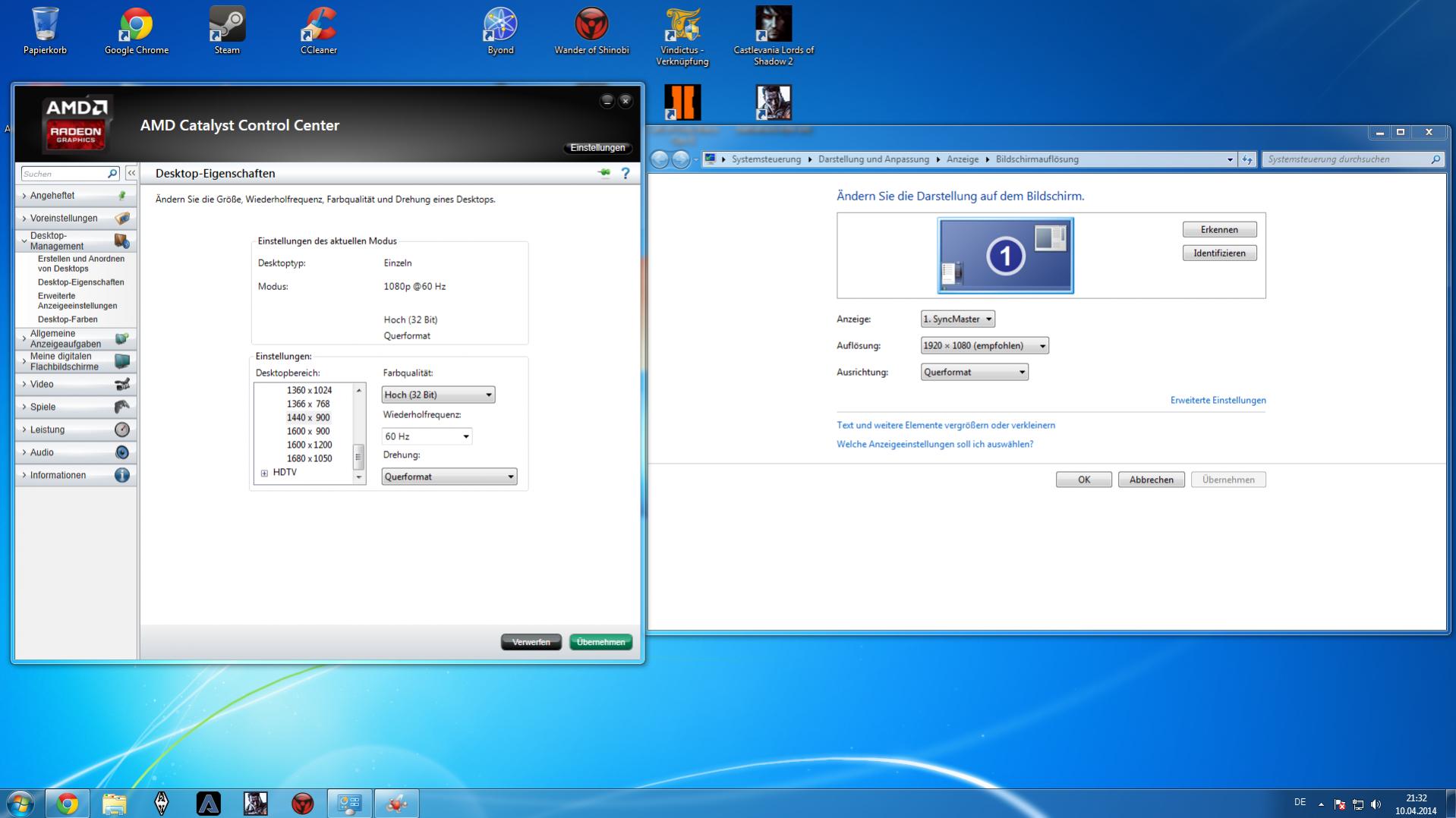Open the Control Panel display taskbar button
Screen dimensions: 1456x818
pos(349,804)
